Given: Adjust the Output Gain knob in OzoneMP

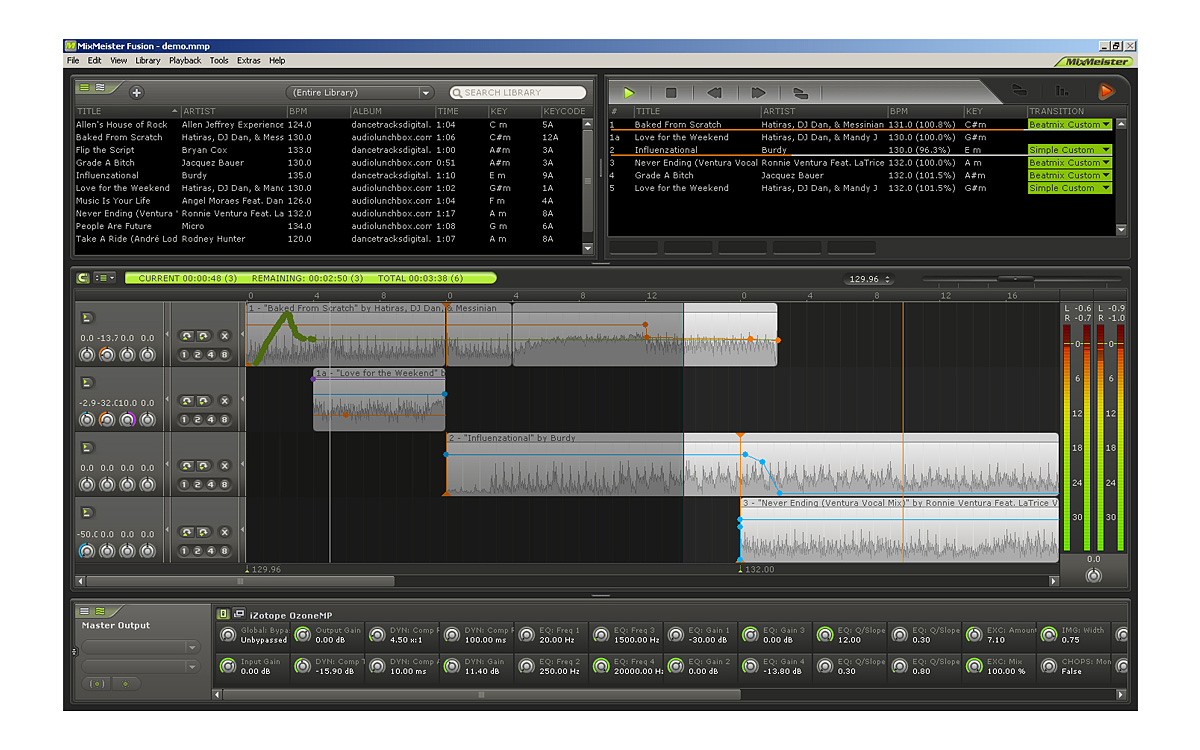Looking at the screenshot, I should (x=303, y=634).
